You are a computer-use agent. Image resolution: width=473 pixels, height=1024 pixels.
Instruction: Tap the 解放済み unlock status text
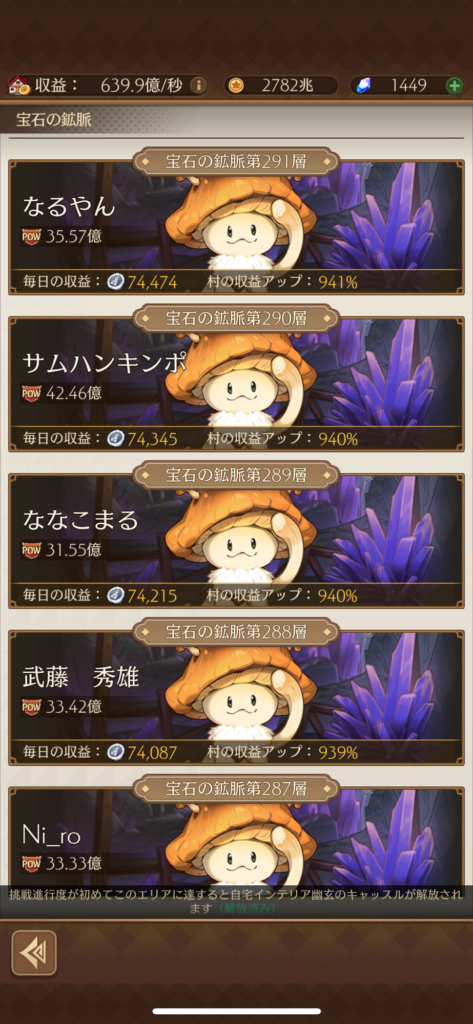[247, 908]
